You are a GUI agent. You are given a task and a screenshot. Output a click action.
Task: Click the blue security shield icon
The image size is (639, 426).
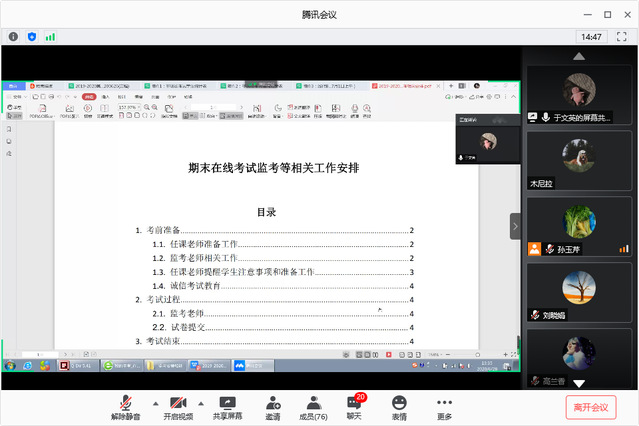(31, 37)
